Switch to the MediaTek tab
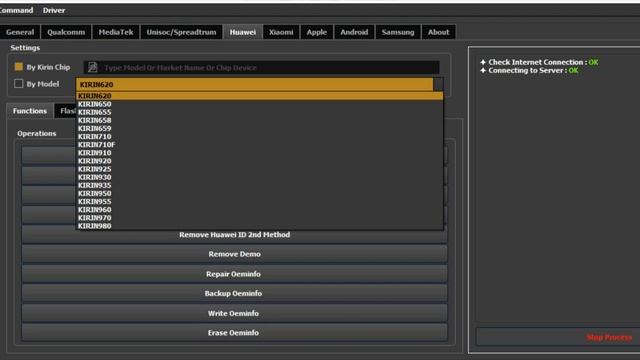Viewport: 640px width, 360px height. pos(116,32)
